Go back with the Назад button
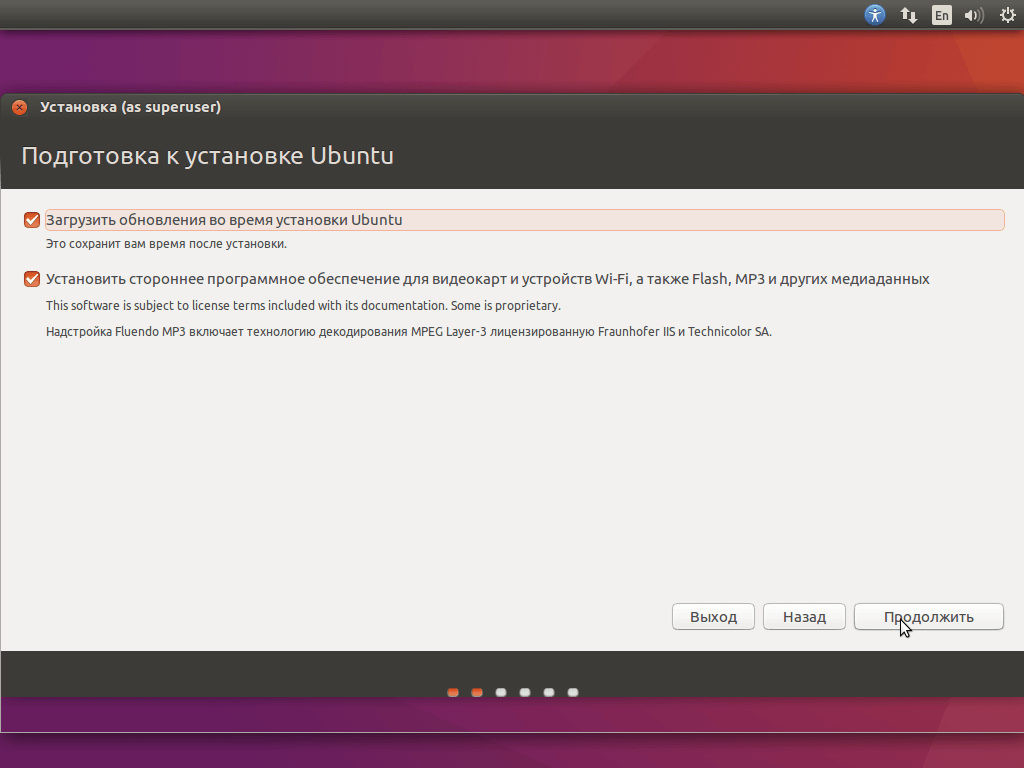The height and width of the screenshot is (768, 1024). 805,616
